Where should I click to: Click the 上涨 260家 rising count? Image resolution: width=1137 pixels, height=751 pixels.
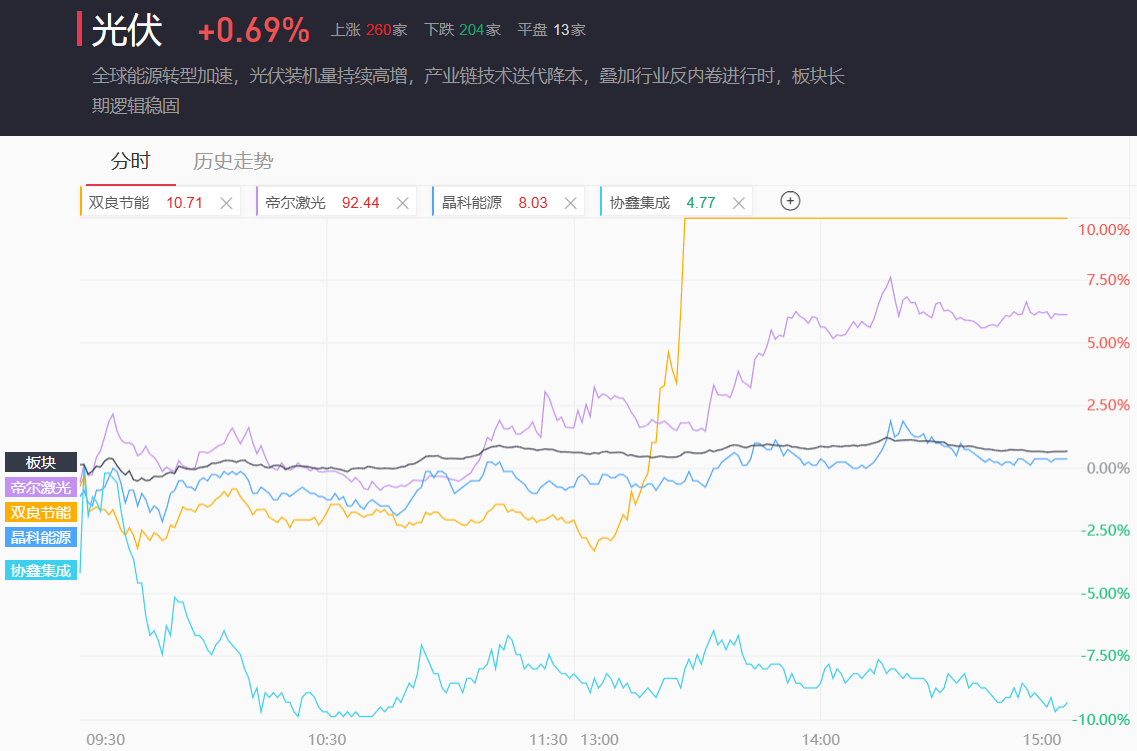coord(369,30)
